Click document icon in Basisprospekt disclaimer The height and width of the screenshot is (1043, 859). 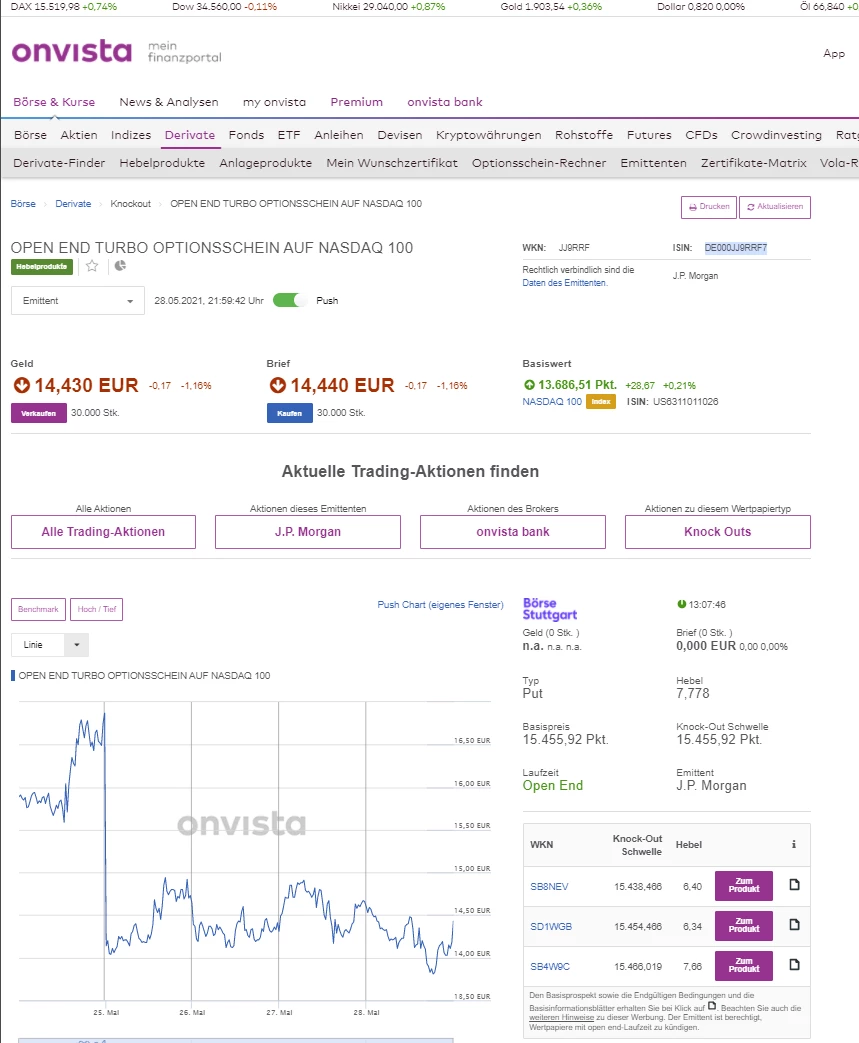712,1006
